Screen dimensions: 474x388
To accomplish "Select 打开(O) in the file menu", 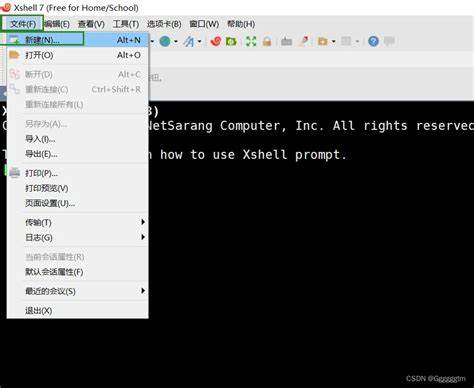I will (77, 55).
